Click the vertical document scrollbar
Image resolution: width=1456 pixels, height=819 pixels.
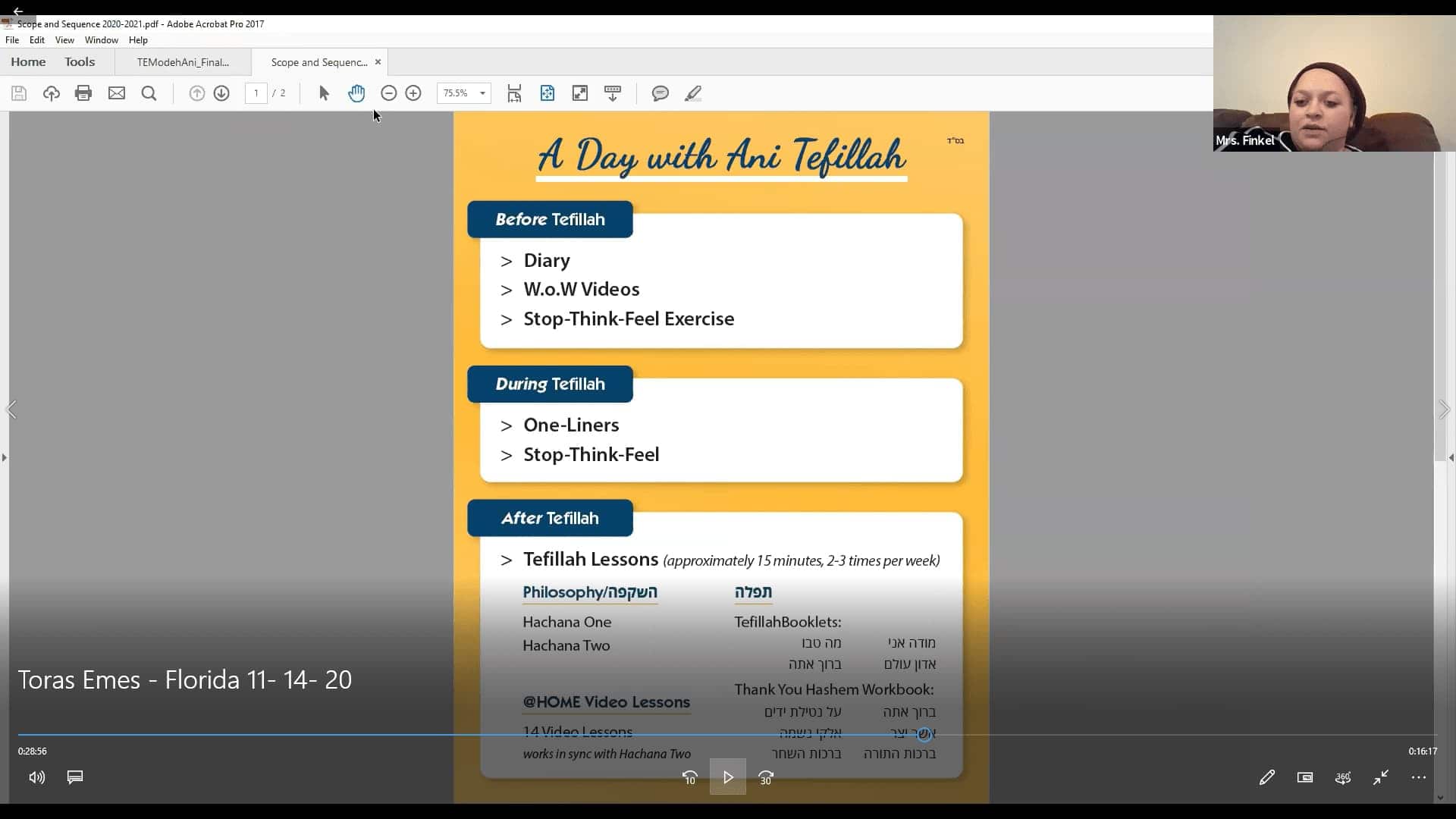coord(1440,307)
